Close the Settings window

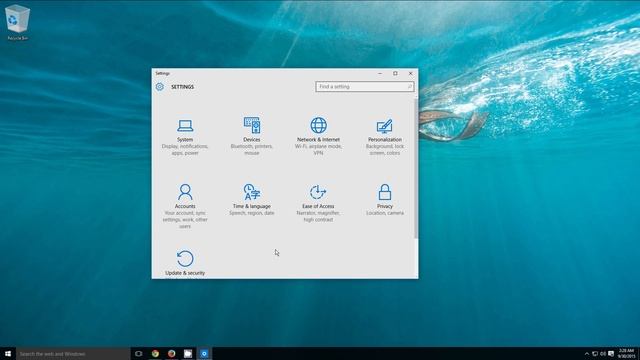click(x=411, y=73)
